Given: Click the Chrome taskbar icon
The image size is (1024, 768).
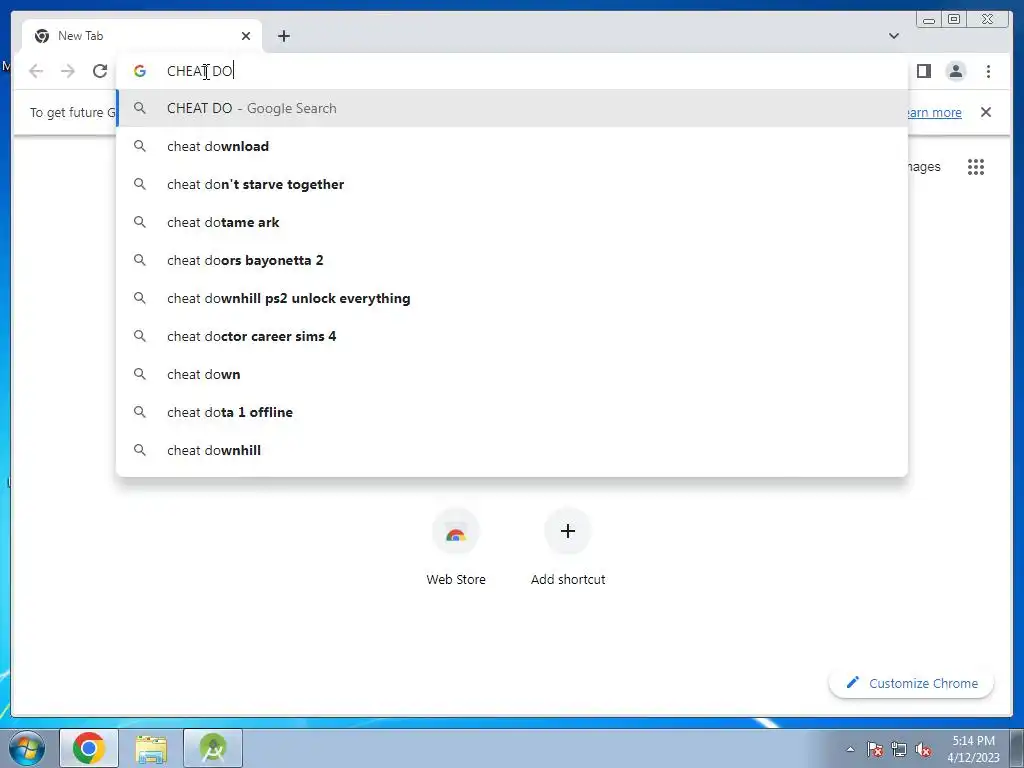Looking at the screenshot, I should click(89, 748).
